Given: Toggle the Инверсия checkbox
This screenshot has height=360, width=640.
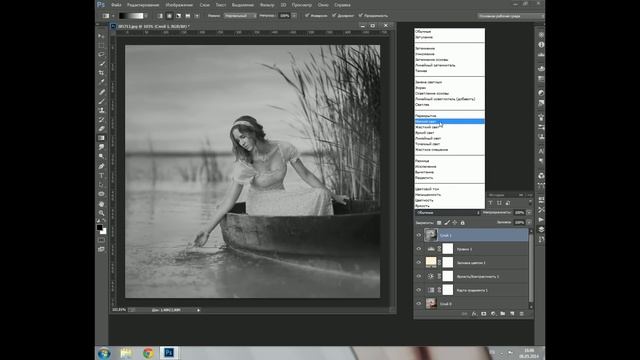Looking at the screenshot, I should (307, 16).
